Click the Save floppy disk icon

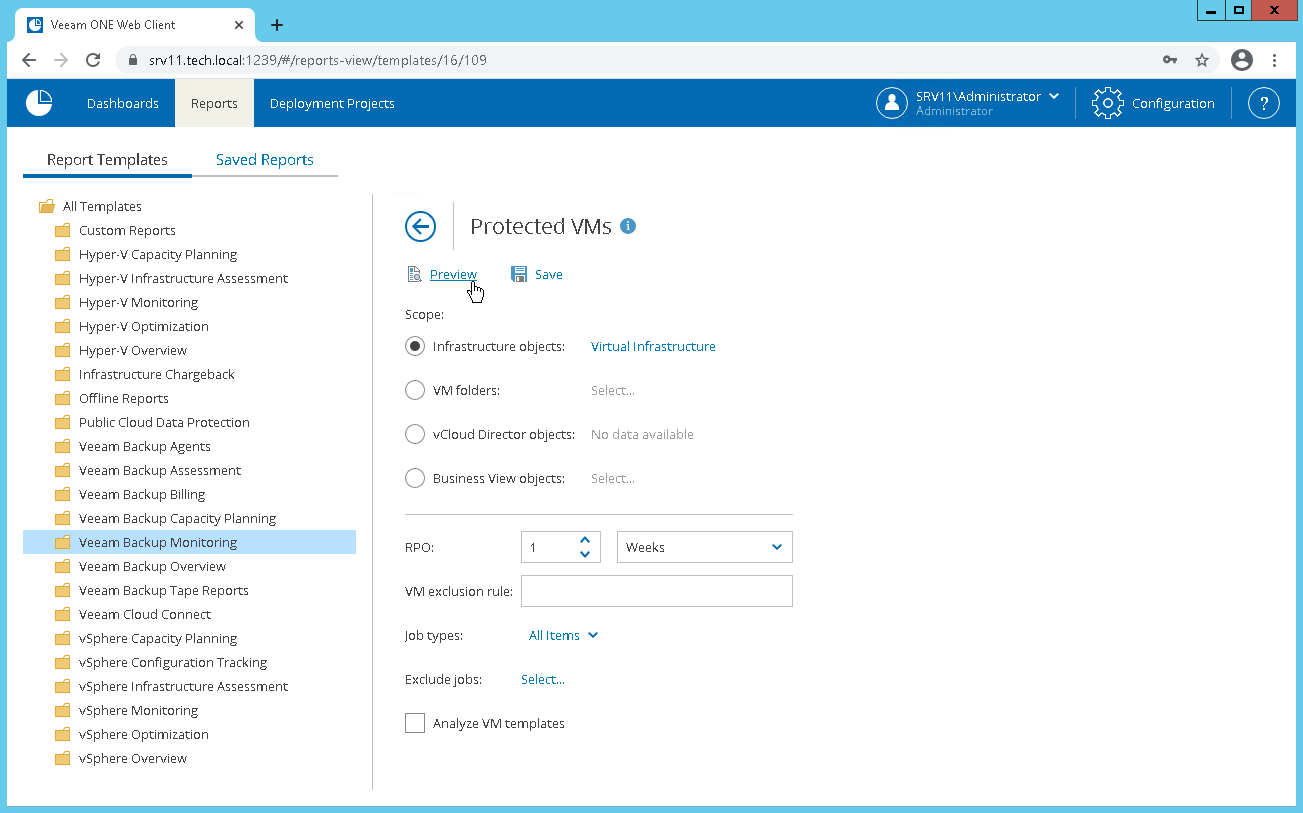519,274
